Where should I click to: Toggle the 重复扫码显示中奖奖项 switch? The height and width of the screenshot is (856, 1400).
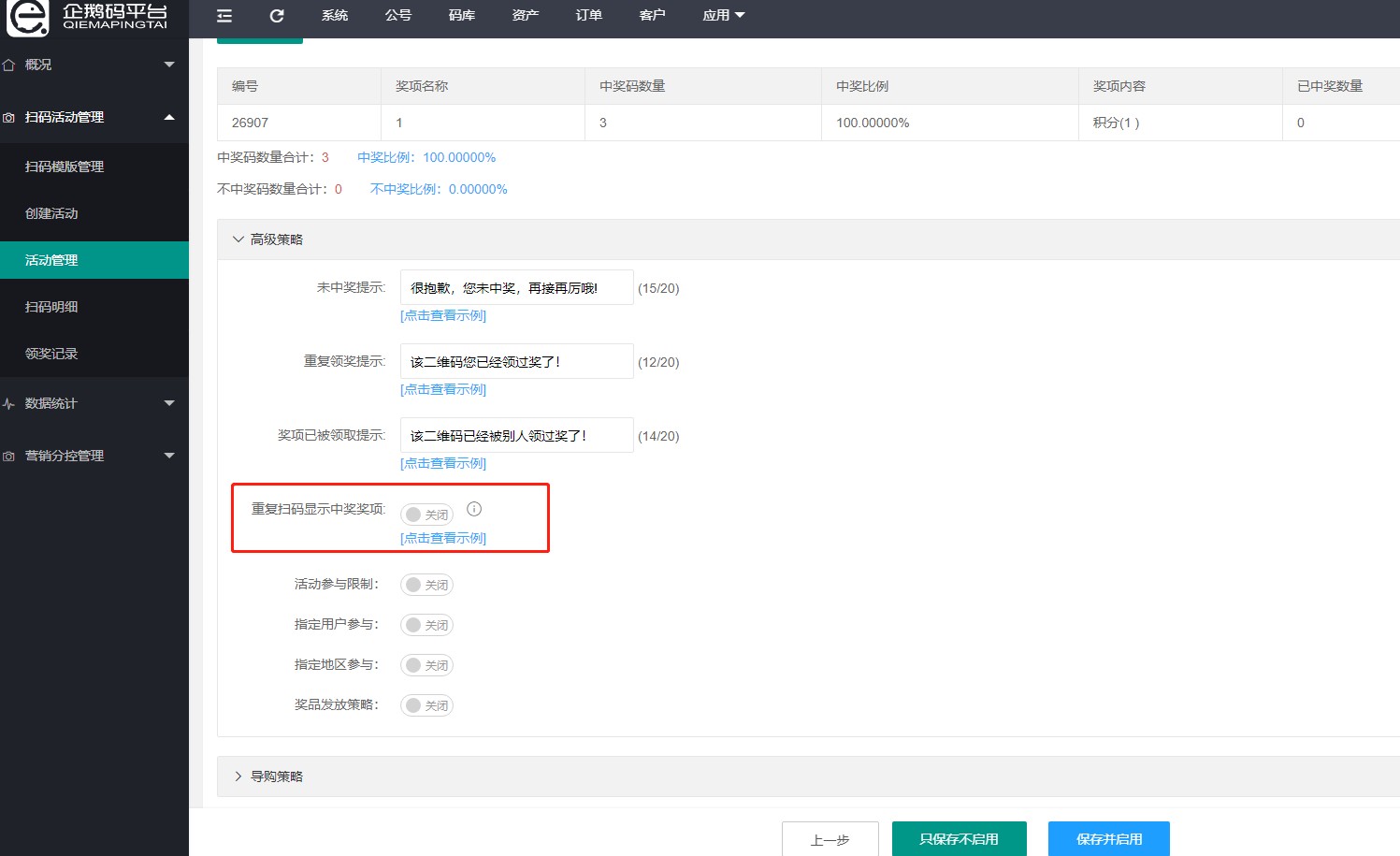tap(426, 515)
